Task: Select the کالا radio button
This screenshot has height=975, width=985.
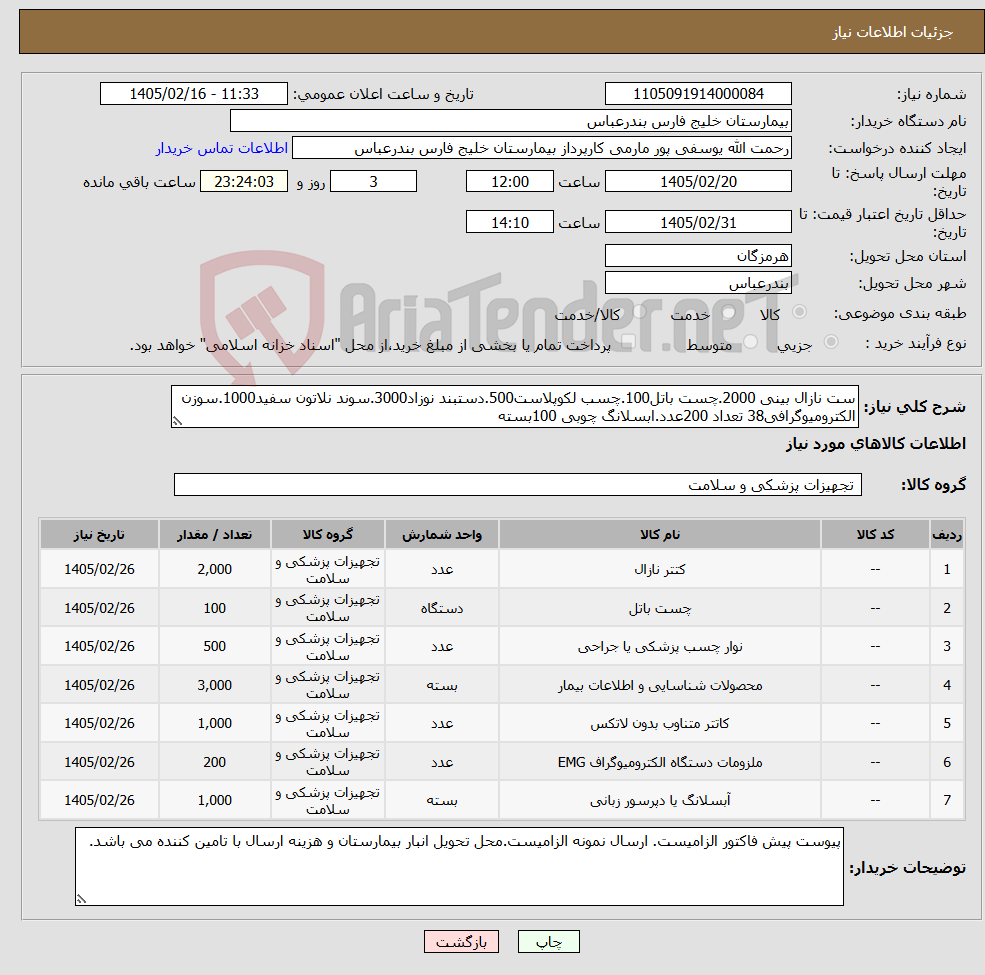Action: pyautogui.click(x=800, y=312)
